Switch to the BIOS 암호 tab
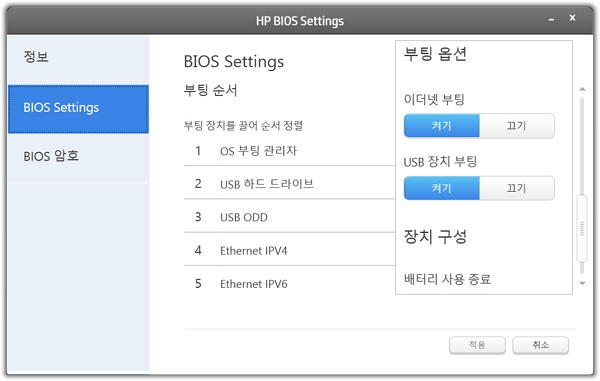Screen dimensions: 600x381 coord(78,158)
